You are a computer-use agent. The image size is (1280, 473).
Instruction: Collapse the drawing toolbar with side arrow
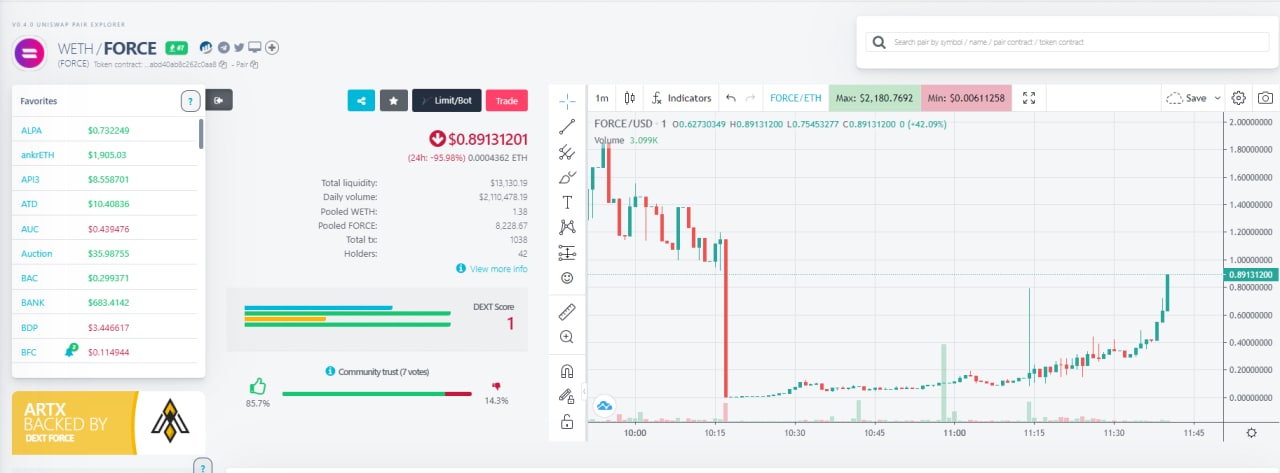[x=584, y=394]
